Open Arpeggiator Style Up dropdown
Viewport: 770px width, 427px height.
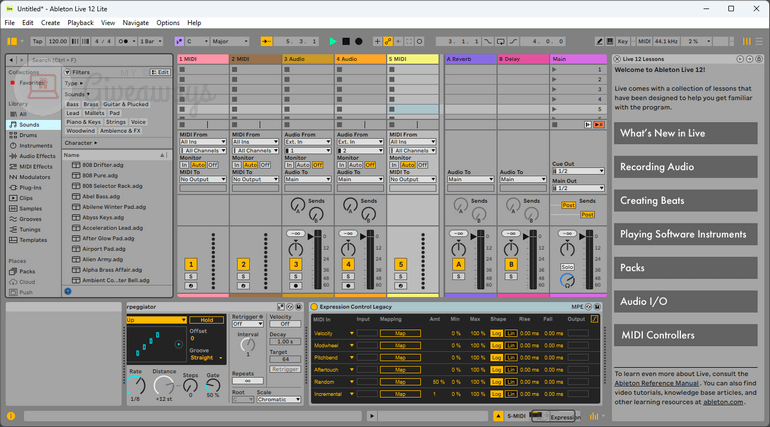tap(156, 320)
